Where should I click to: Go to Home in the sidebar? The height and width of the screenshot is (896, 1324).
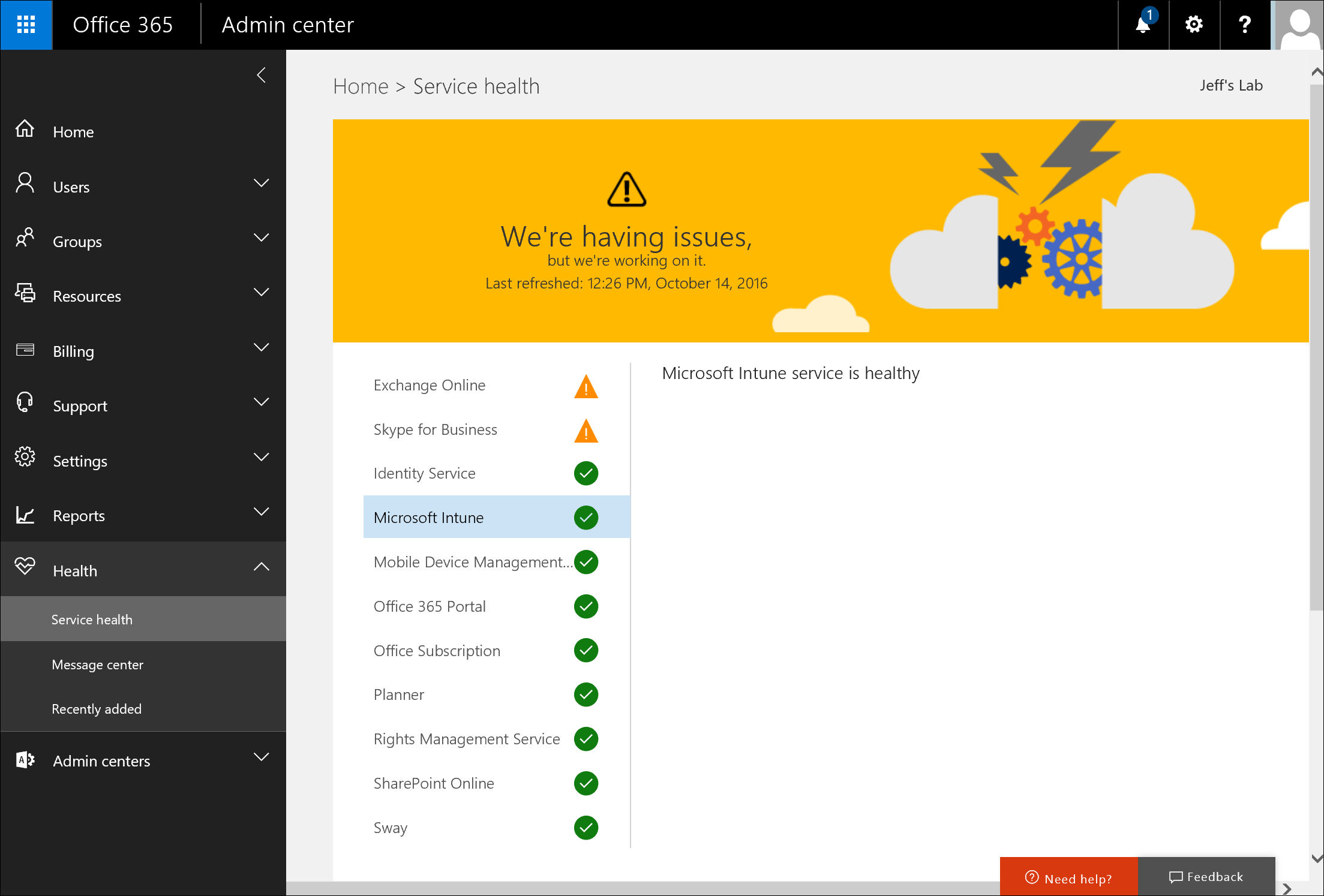(x=143, y=131)
